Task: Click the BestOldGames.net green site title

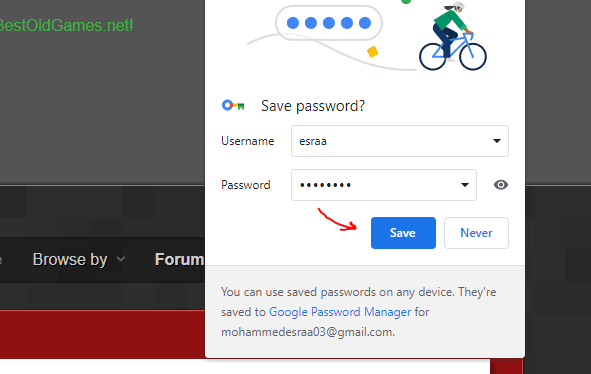Action: pyautogui.click(x=66, y=25)
